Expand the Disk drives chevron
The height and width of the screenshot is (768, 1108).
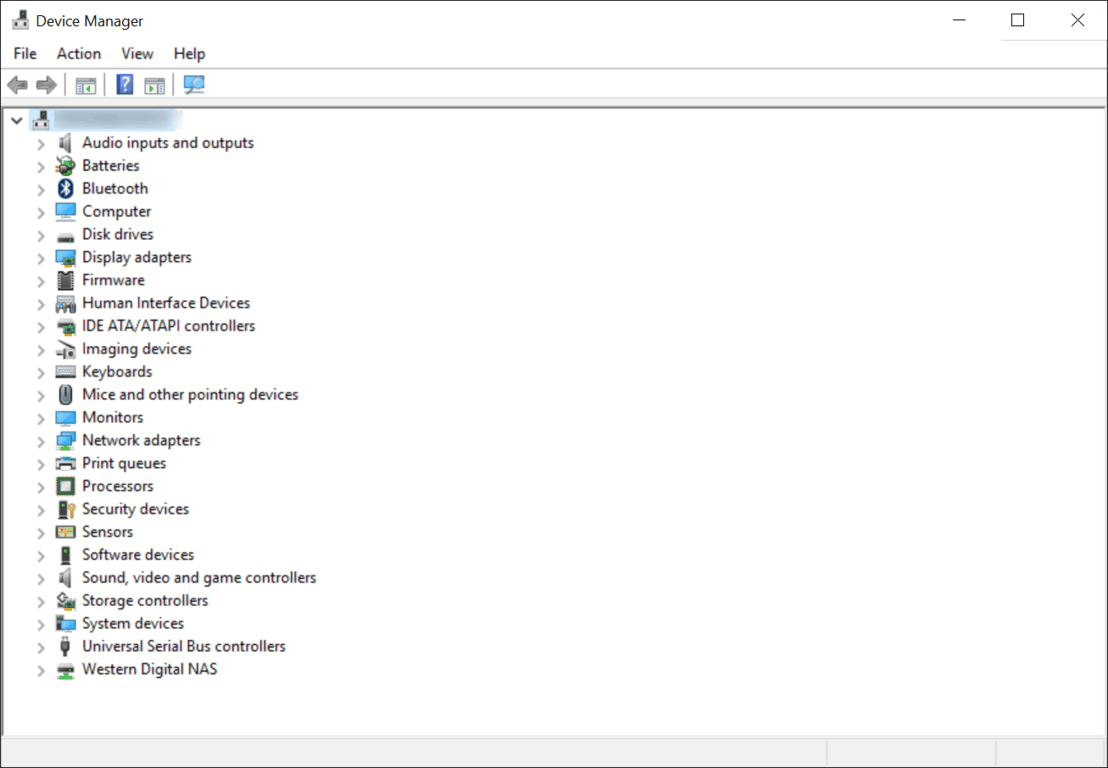coord(41,235)
